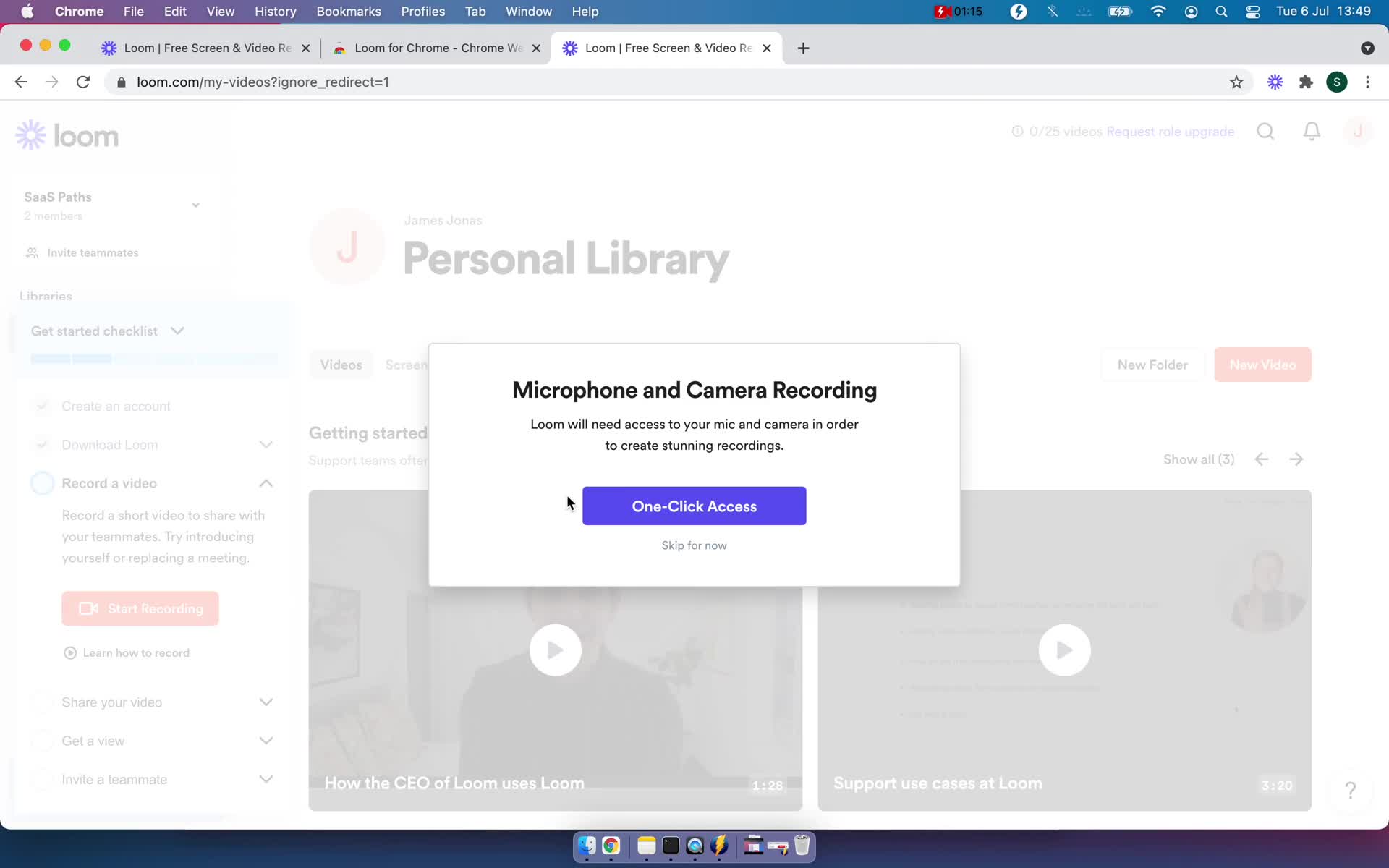The width and height of the screenshot is (1389, 868).
Task: Click the 0/25 videos Request role upgrade
Action: (x=1123, y=131)
